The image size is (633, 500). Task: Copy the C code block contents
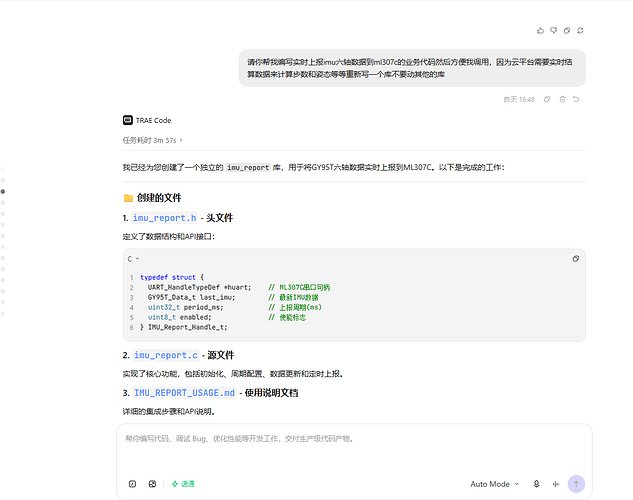(576, 259)
